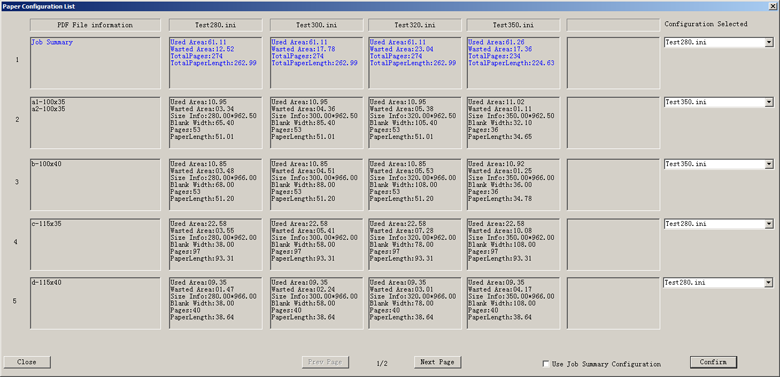The height and width of the screenshot is (377, 780).
Task: Click the Close button at bottom left
Action: click(26, 362)
